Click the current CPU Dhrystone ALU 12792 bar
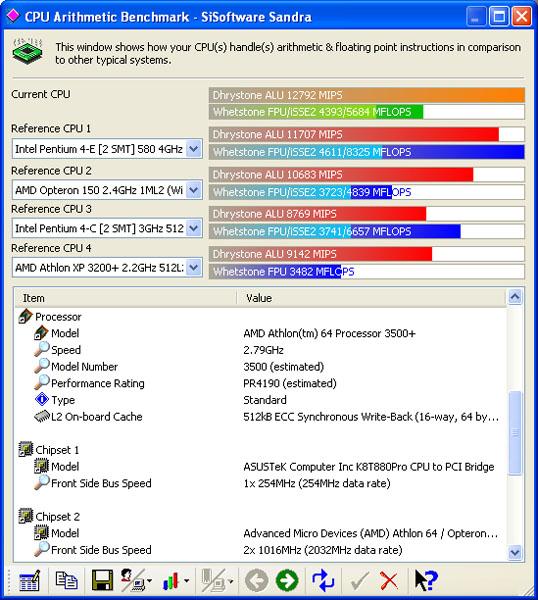Image resolution: width=538 pixels, height=600 pixels. click(x=367, y=95)
